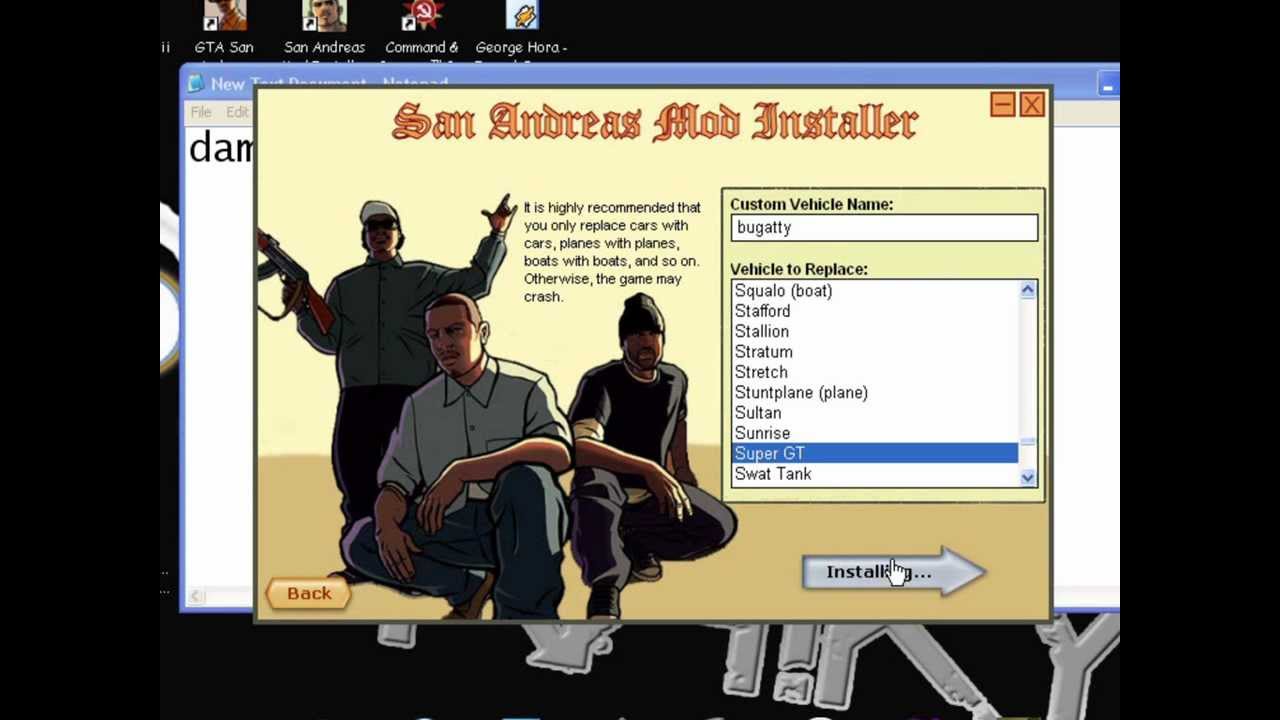
Task: Click the Installing arrow button
Action: tap(894, 572)
